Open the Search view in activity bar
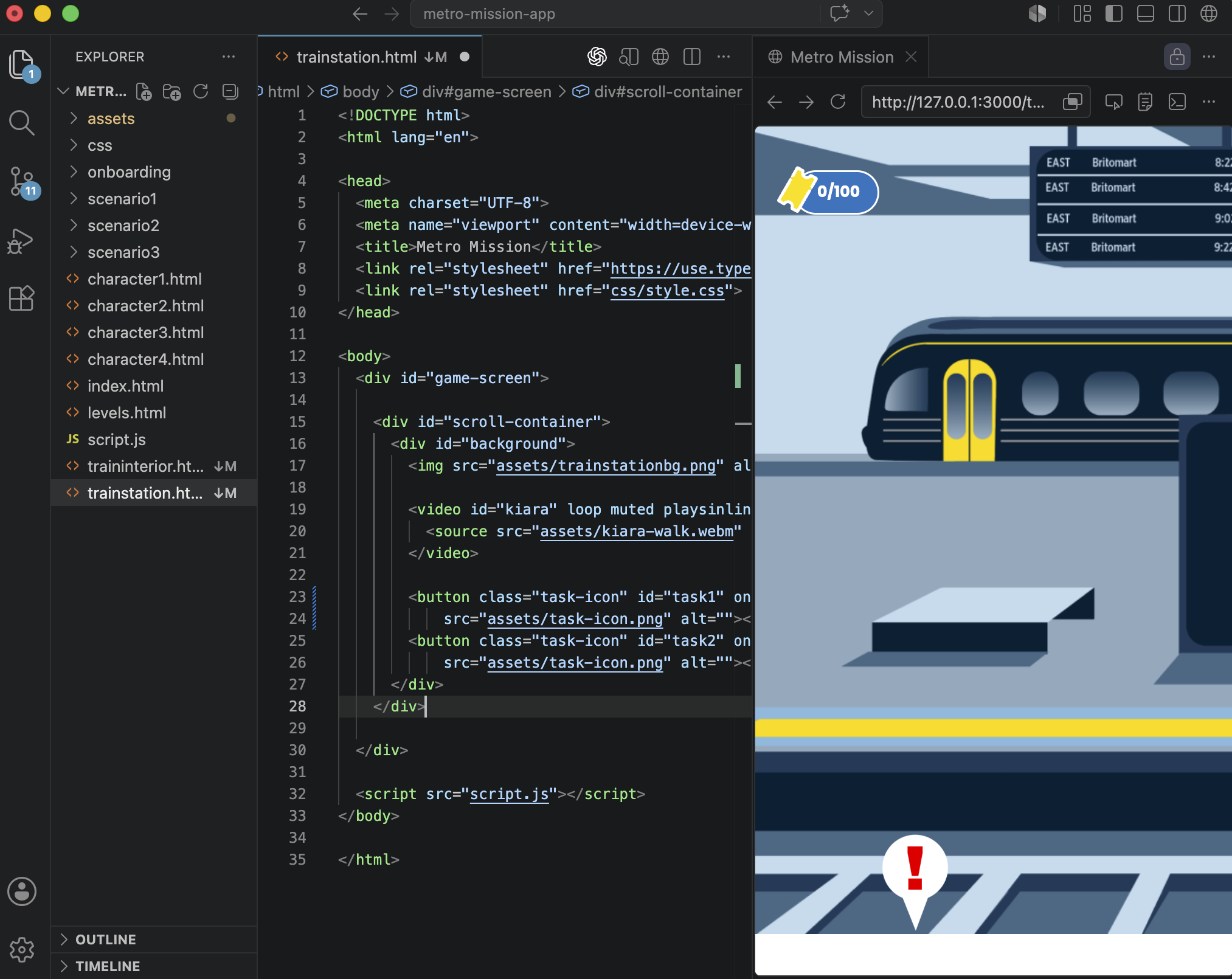 coord(22,122)
